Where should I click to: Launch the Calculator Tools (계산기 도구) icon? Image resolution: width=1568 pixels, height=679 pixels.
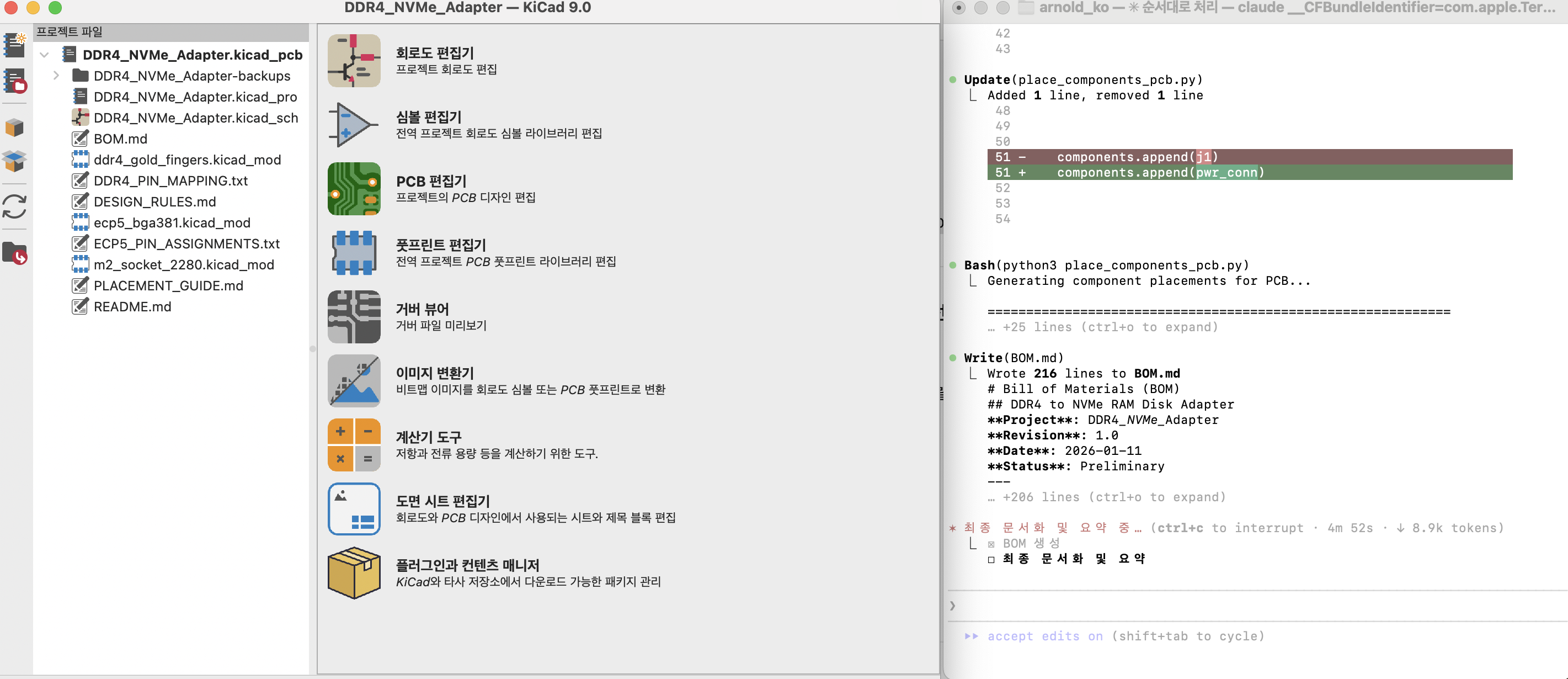[354, 444]
